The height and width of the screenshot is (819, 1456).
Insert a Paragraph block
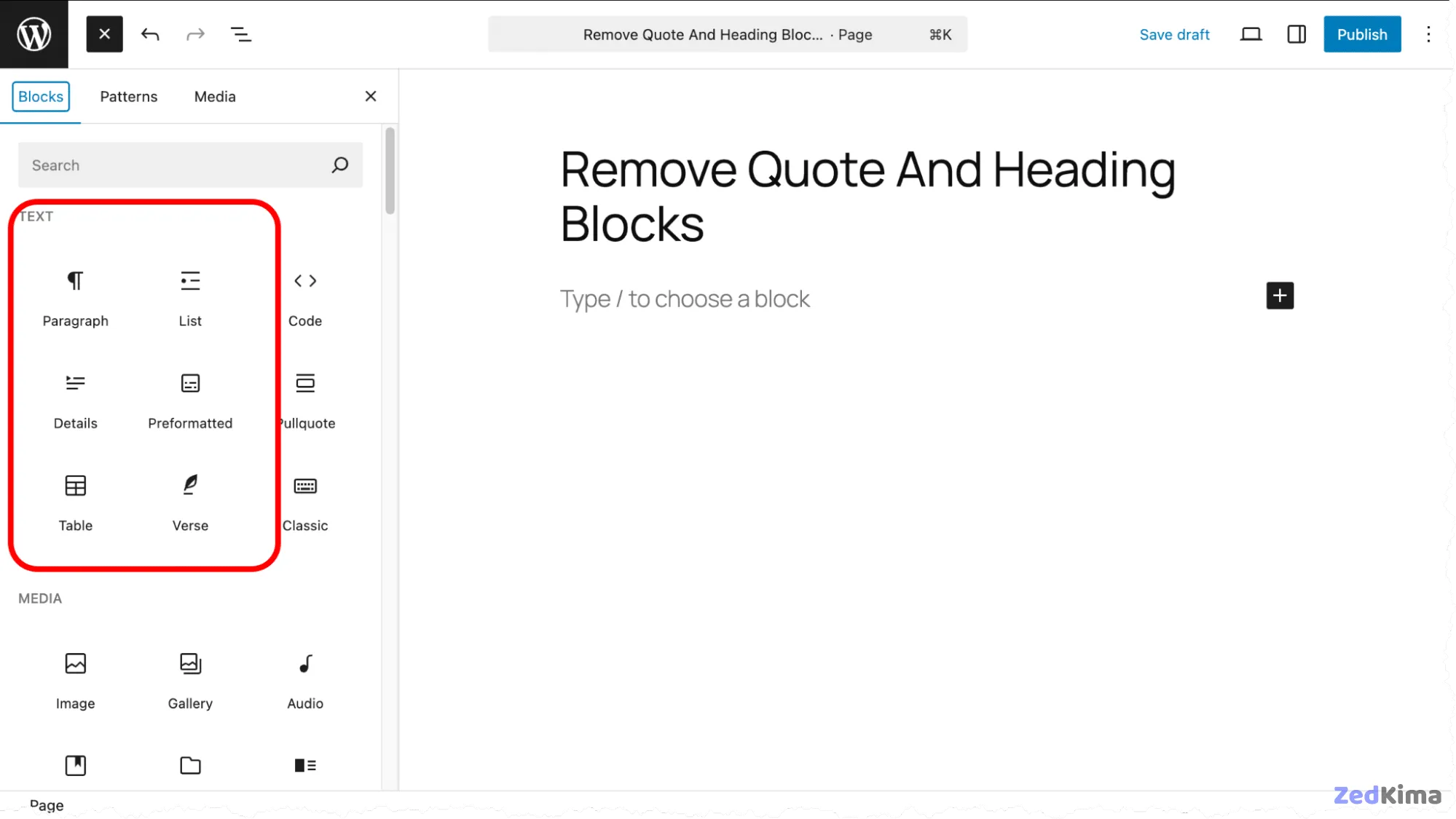pyautogui.click(x=75, y=297)
